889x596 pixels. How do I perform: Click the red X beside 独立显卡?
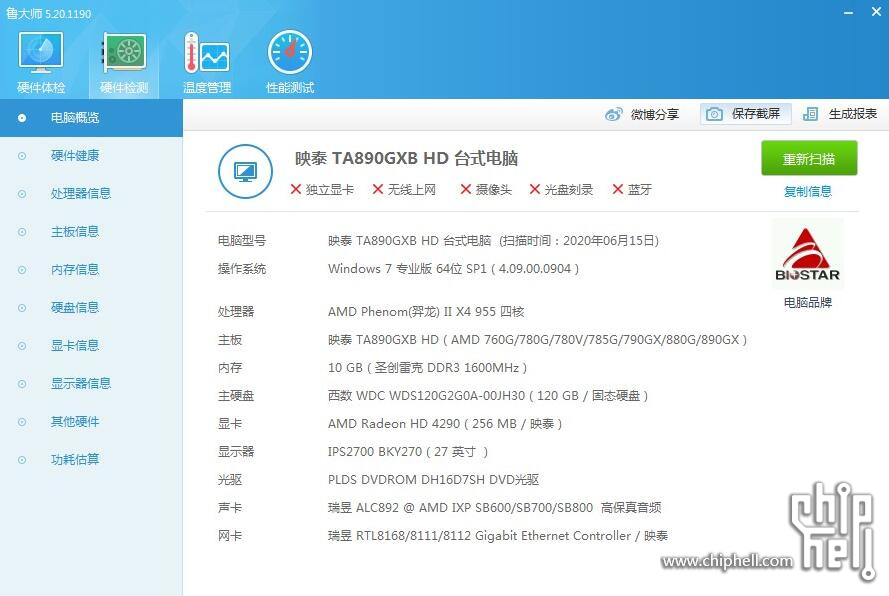tap(295, 189)
